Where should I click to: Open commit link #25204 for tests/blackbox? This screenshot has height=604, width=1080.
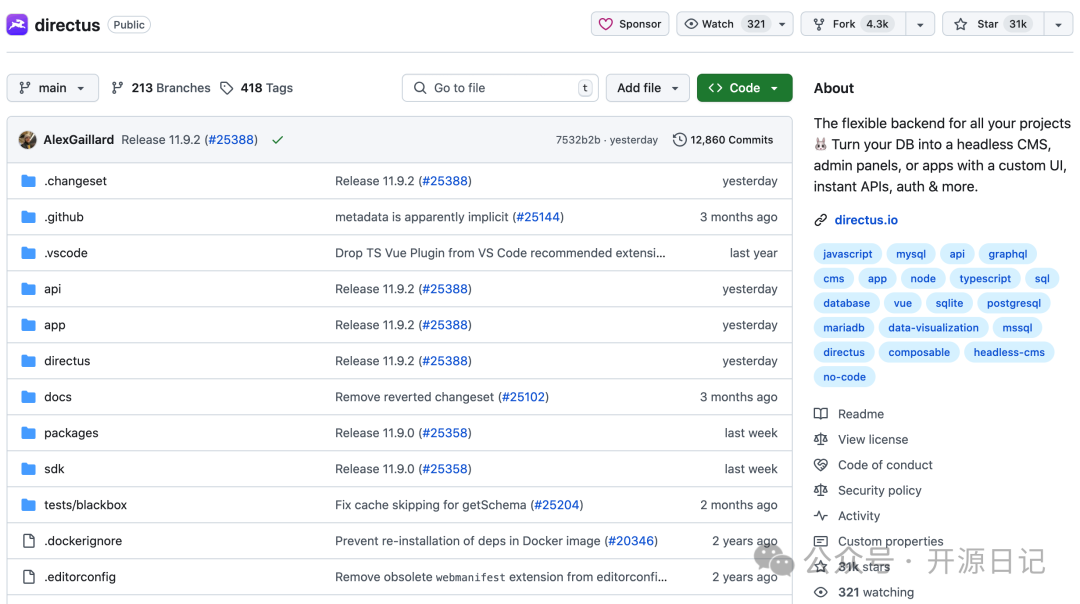tap(557, 505)
